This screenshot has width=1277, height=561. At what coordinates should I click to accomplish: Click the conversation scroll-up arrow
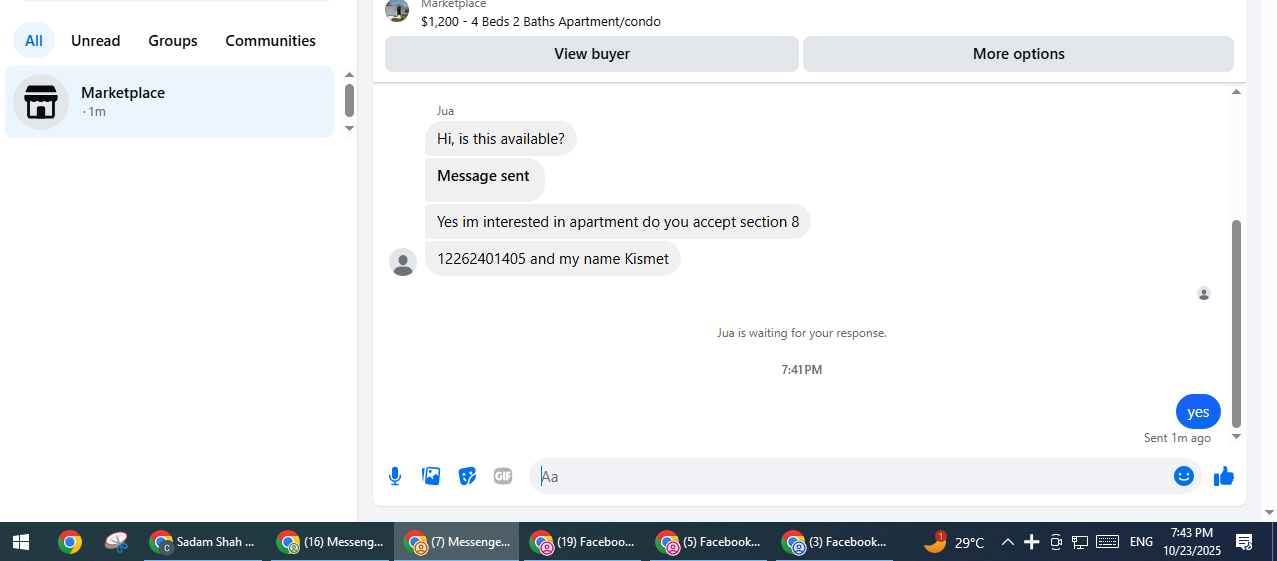pos(1236,92)
